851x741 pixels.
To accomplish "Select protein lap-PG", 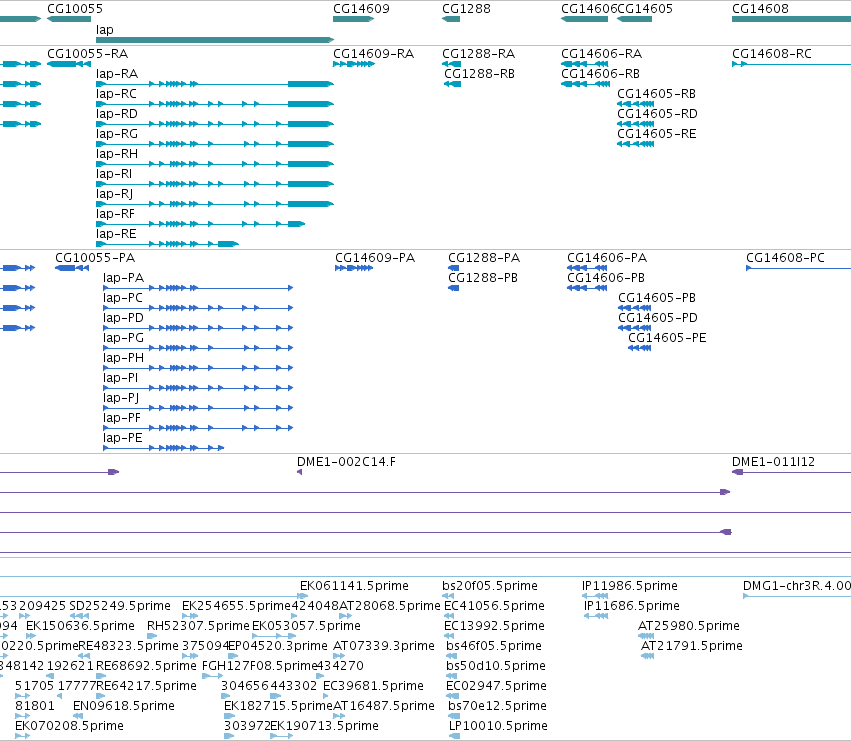I will pos(198,348).
